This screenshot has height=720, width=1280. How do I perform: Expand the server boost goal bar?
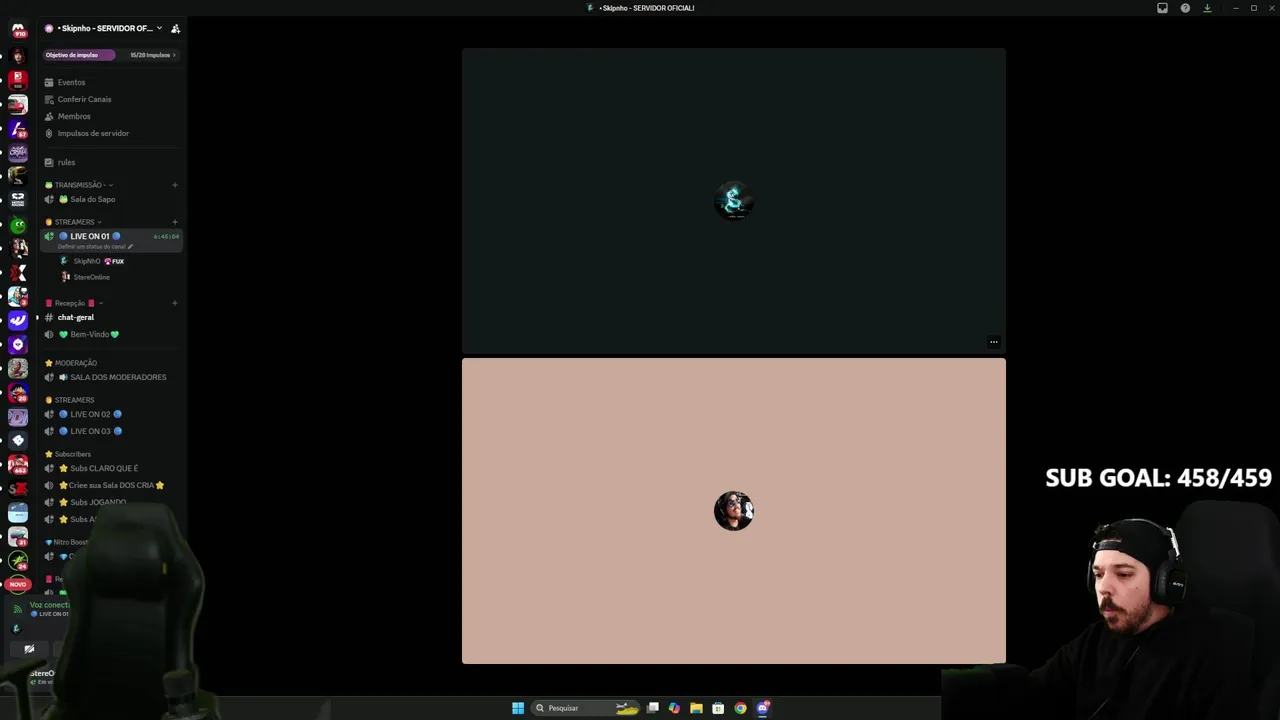pos(110,55)
